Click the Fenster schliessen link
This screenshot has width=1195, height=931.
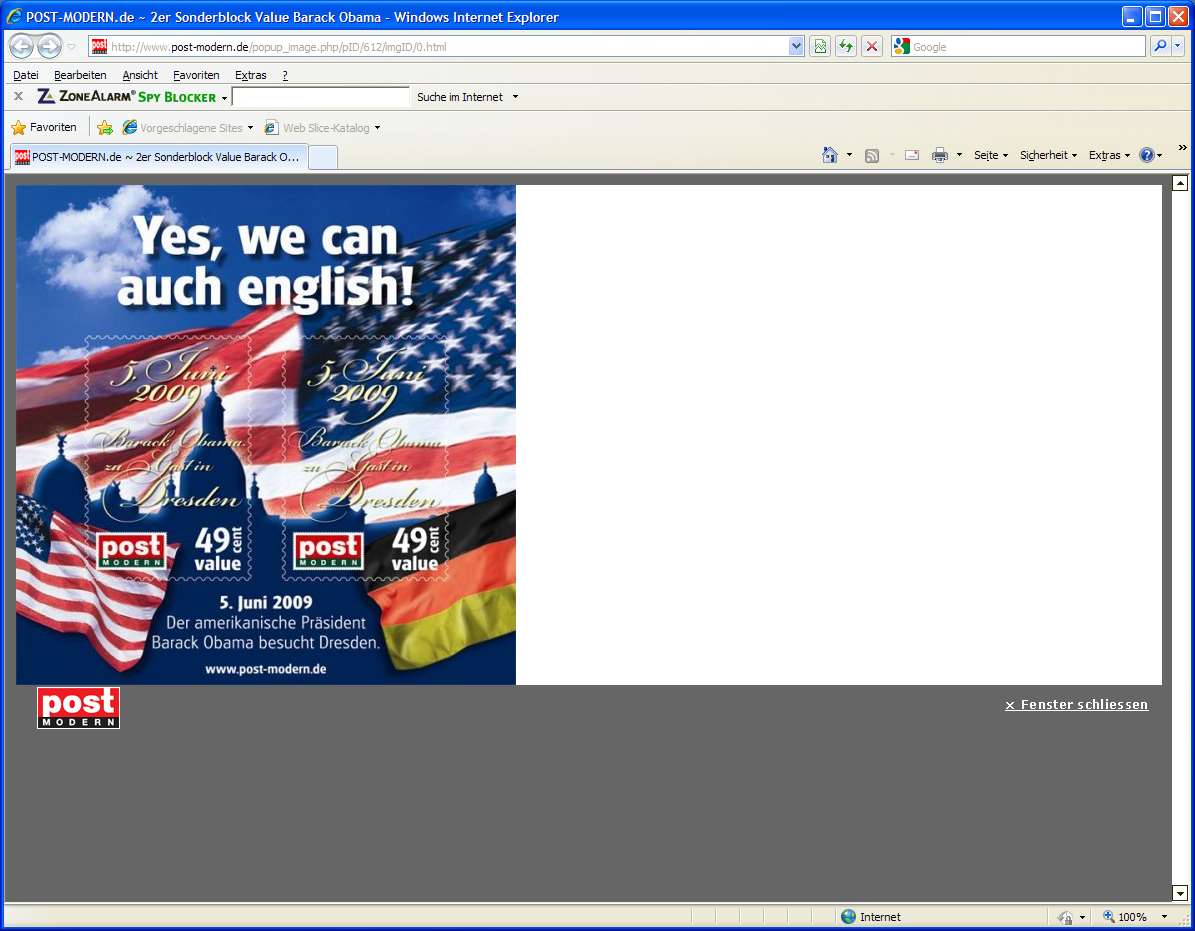tap(1076, 705)
